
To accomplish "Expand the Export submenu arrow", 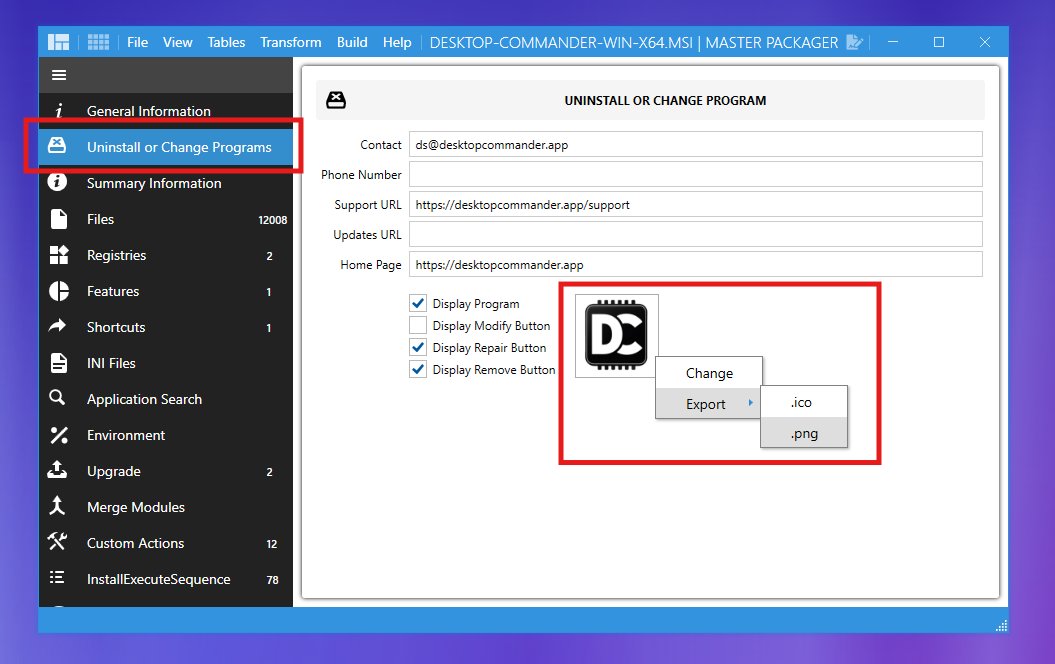I will [750, 403].
